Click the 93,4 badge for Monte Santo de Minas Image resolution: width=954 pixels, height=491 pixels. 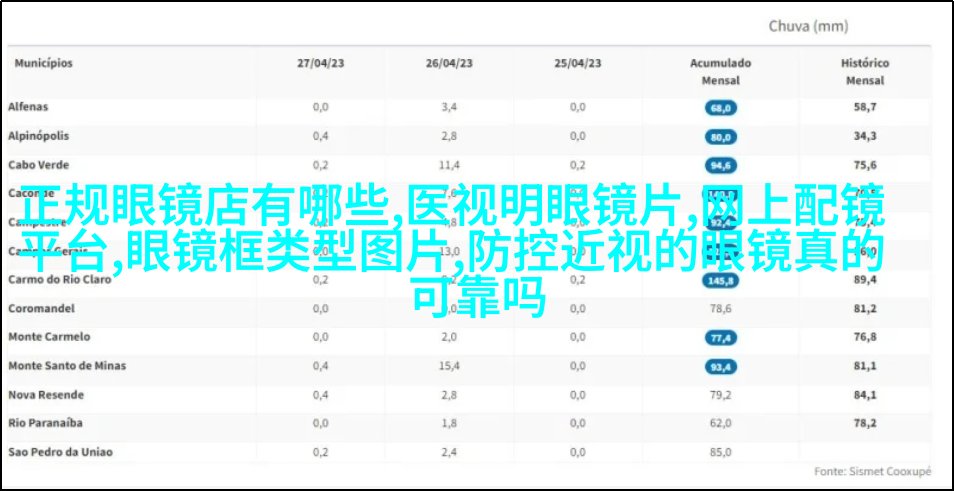[x=720, y=367]
